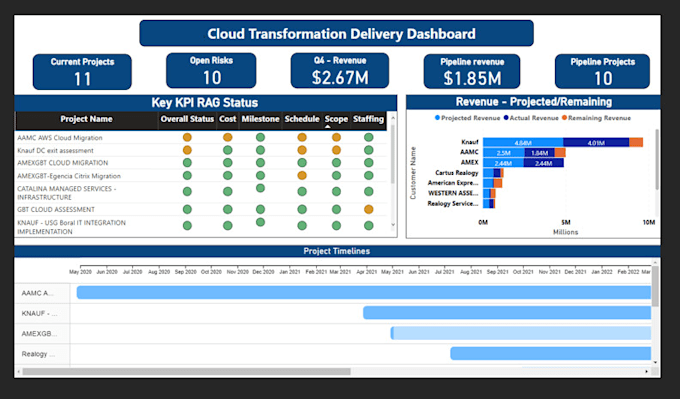Select the Pipeline revenue $1.85M card
The image size is (680, 399).
472,71
